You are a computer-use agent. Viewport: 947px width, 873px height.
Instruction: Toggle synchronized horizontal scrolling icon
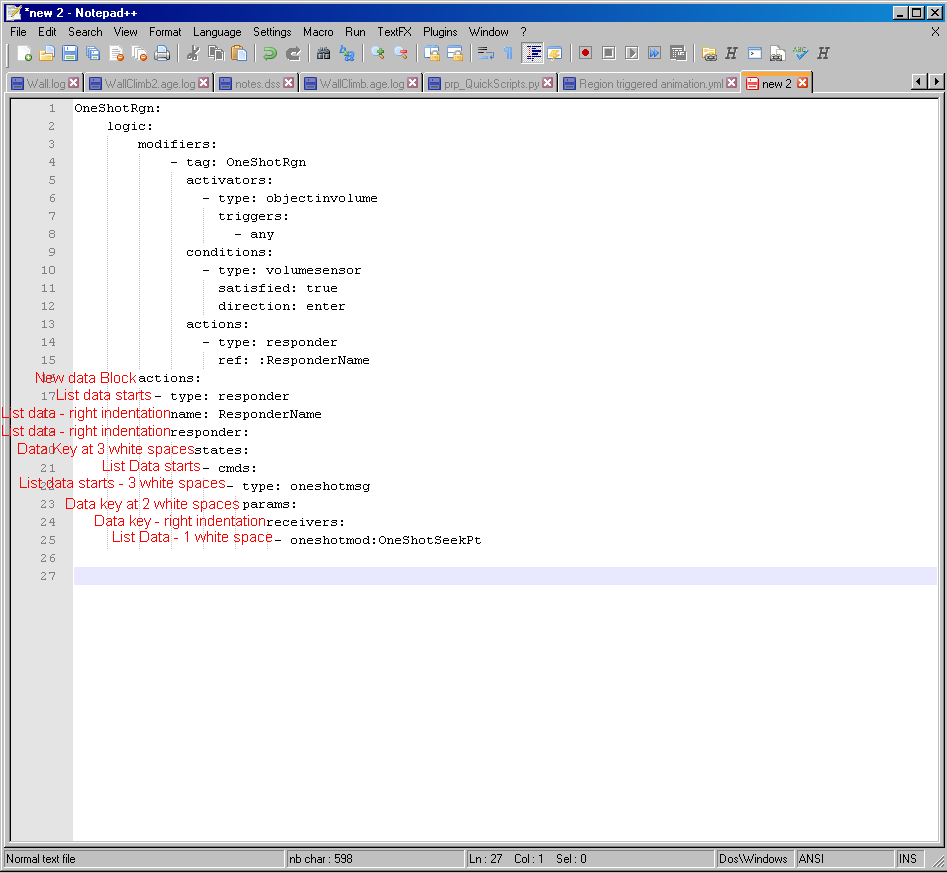(455, 53)
